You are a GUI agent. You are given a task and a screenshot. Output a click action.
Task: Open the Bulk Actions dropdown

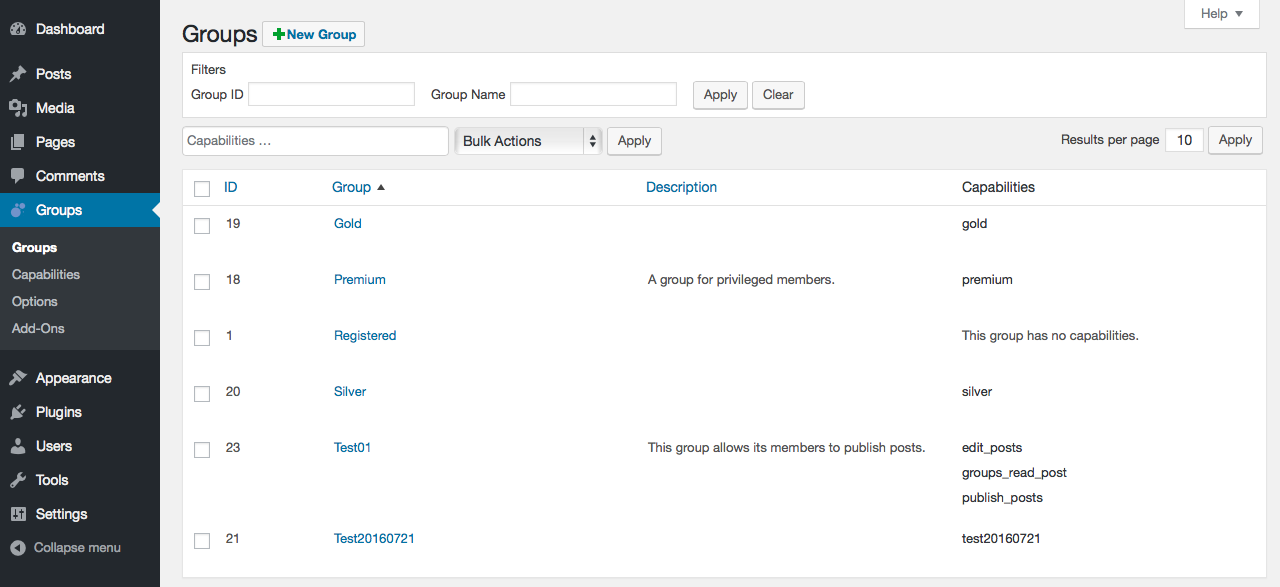528,141
